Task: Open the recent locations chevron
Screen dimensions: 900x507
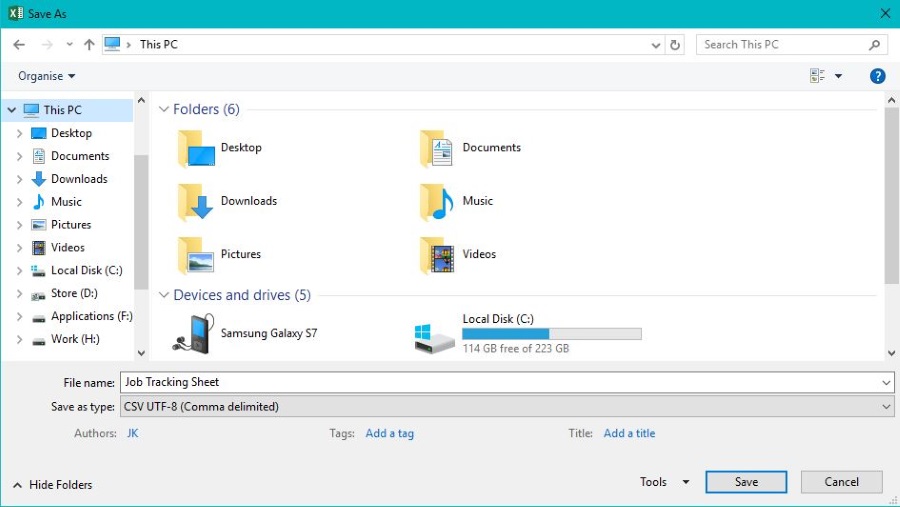Action: 69,44
